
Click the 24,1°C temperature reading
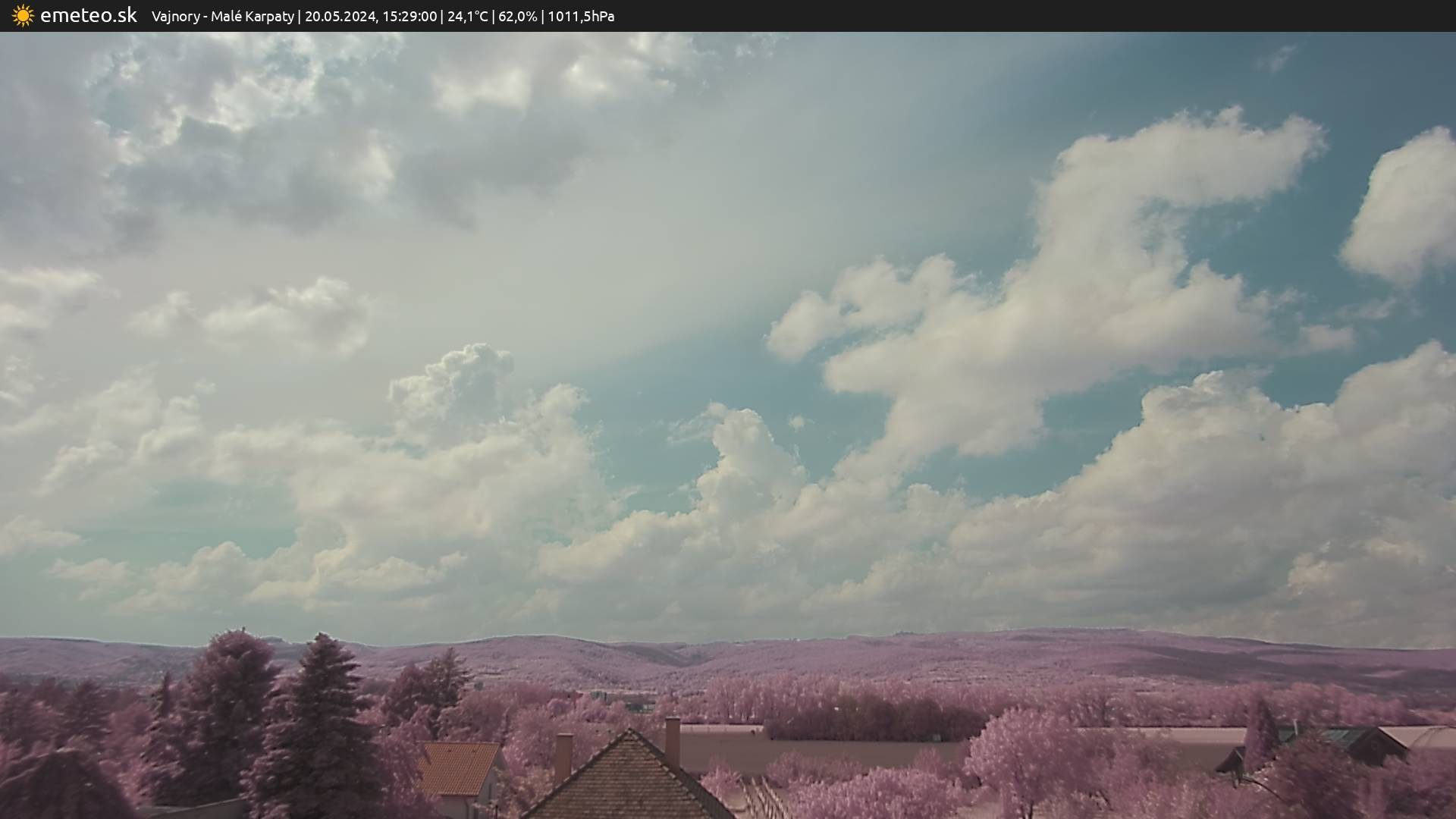(x=467, y=16)
